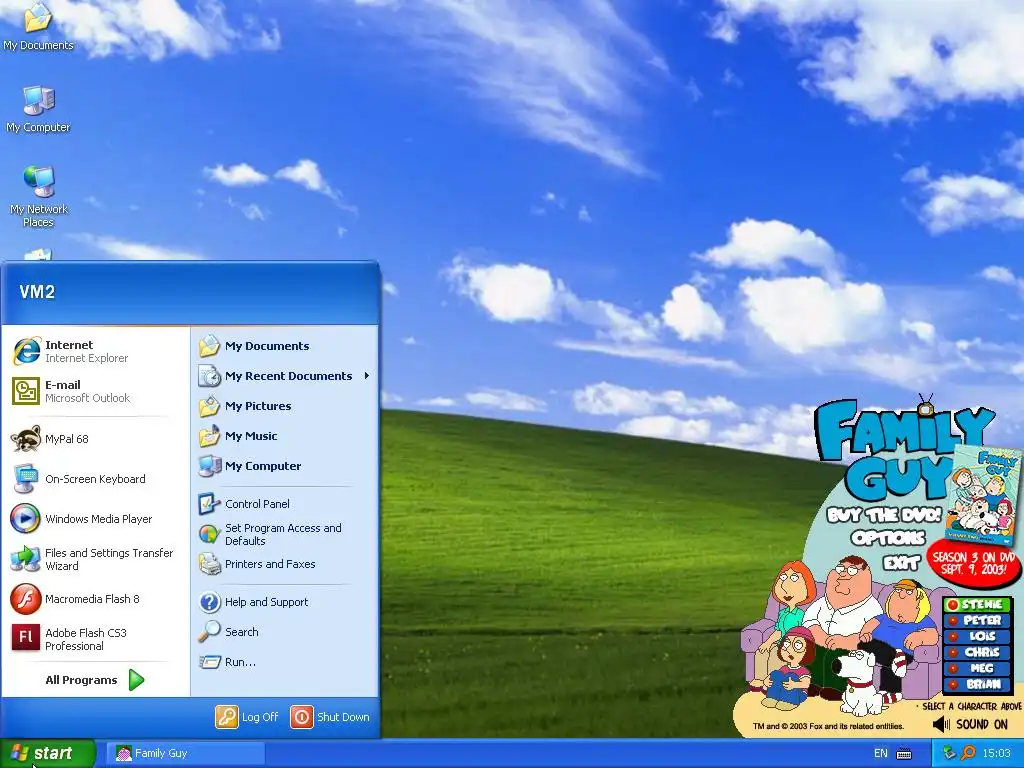This screenshot has width=1024, height=768.
Task: Open Help and Support question icon
Action: tap(210, 601)
